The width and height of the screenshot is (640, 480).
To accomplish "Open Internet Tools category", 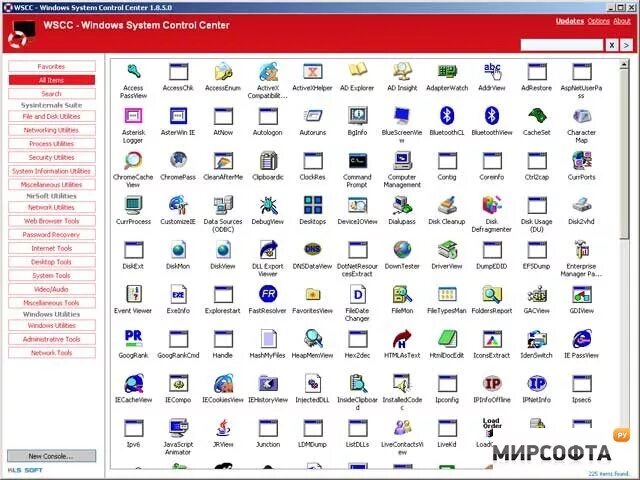I will pyautogui.click(x=52, y=248).
